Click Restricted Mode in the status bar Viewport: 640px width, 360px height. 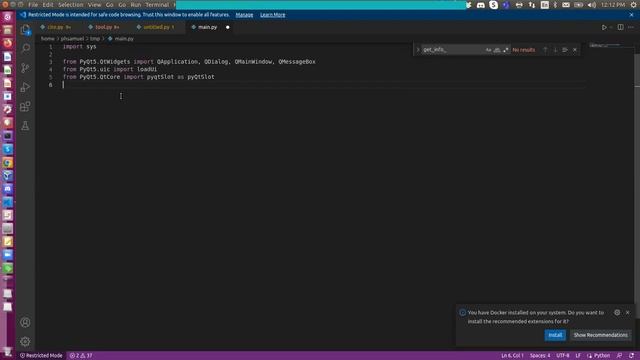point(41,356)
